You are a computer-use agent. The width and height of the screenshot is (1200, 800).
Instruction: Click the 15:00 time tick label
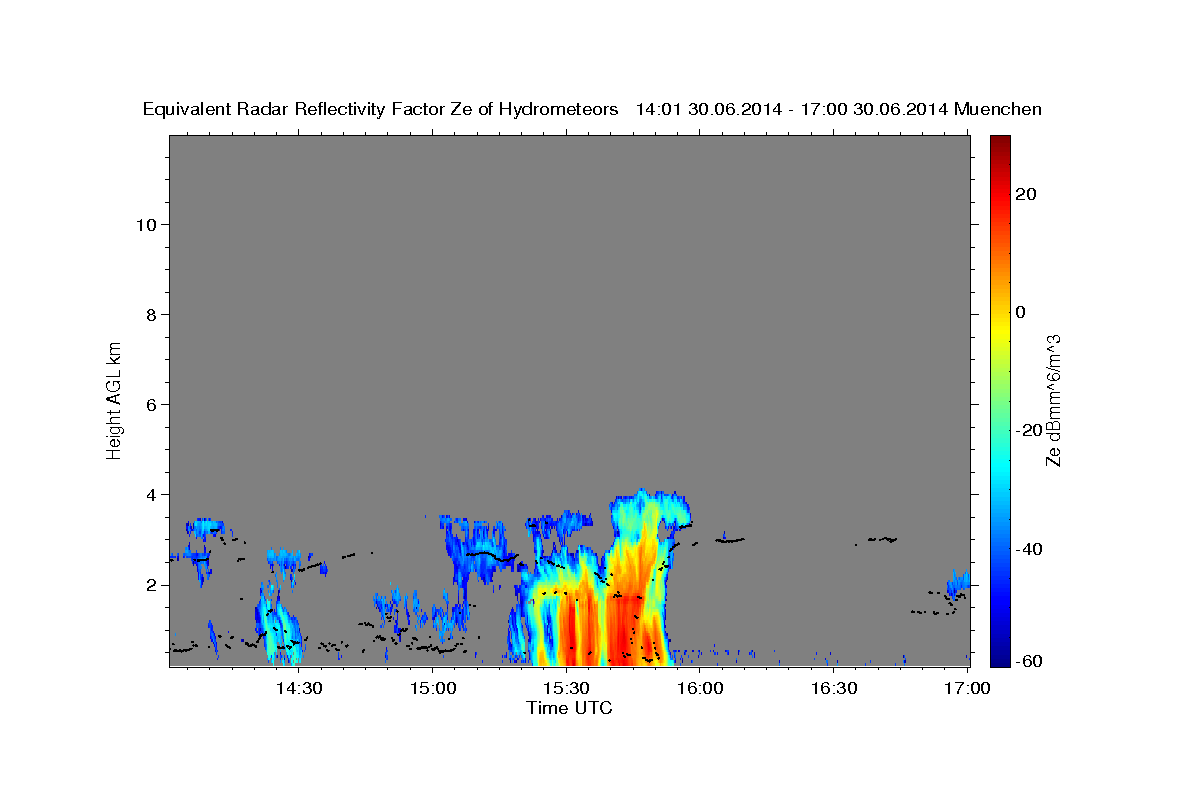(x=433, y=688)
